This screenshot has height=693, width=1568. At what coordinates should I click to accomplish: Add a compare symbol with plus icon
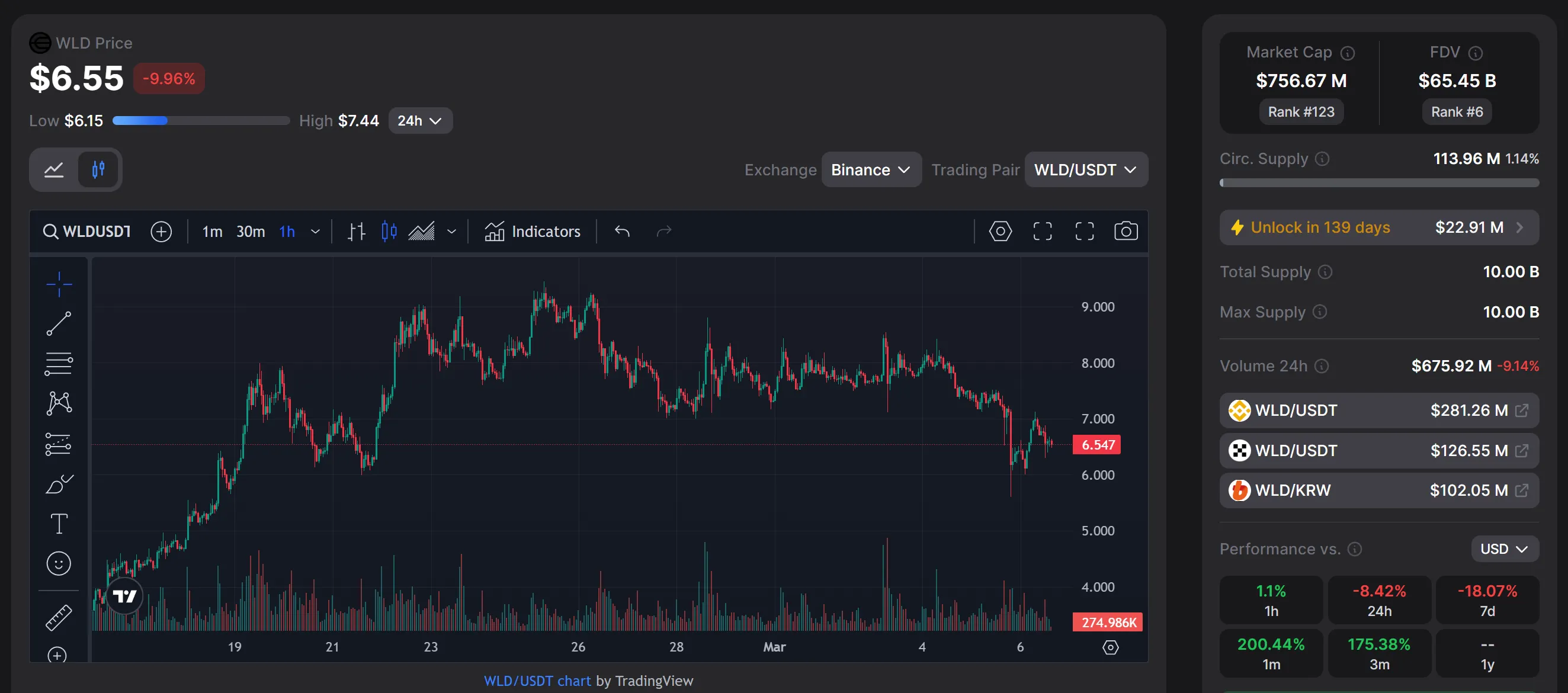(161, 231)
